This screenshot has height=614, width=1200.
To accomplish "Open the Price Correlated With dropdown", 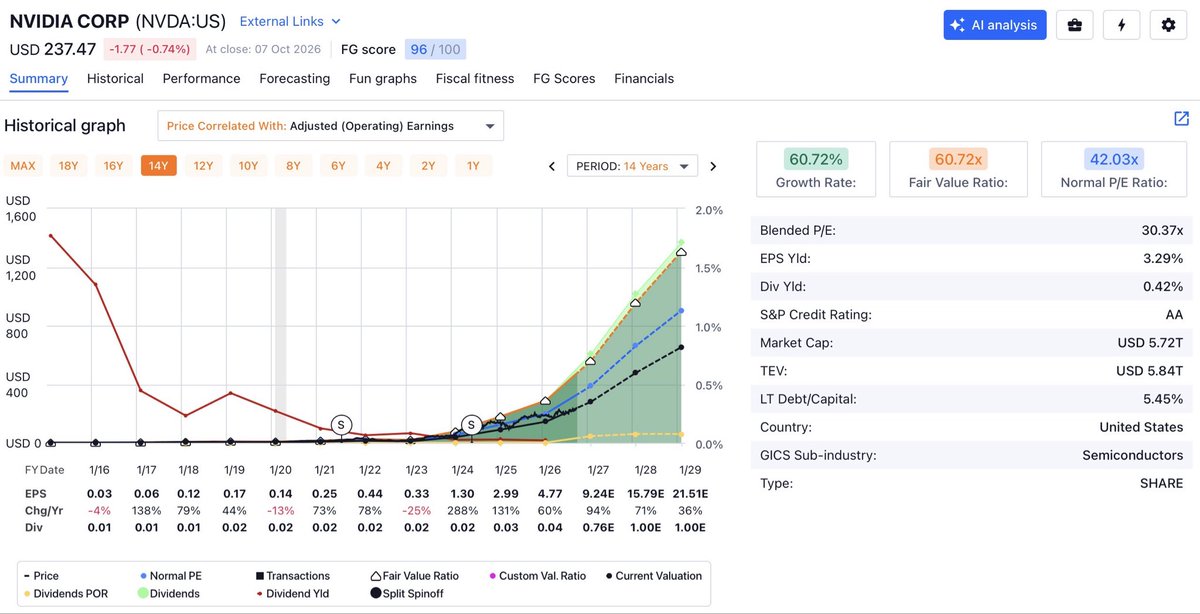I will click(331, 126).
